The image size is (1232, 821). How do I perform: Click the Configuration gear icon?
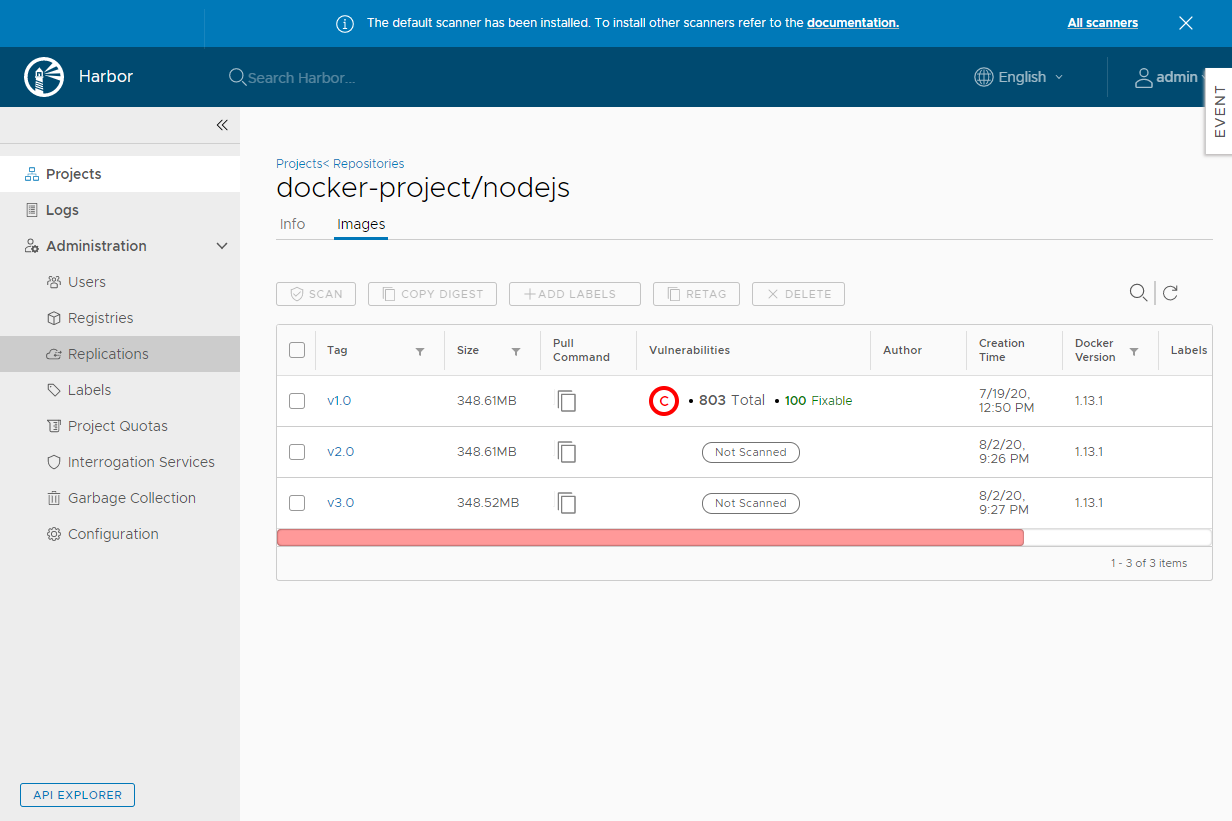54,534
